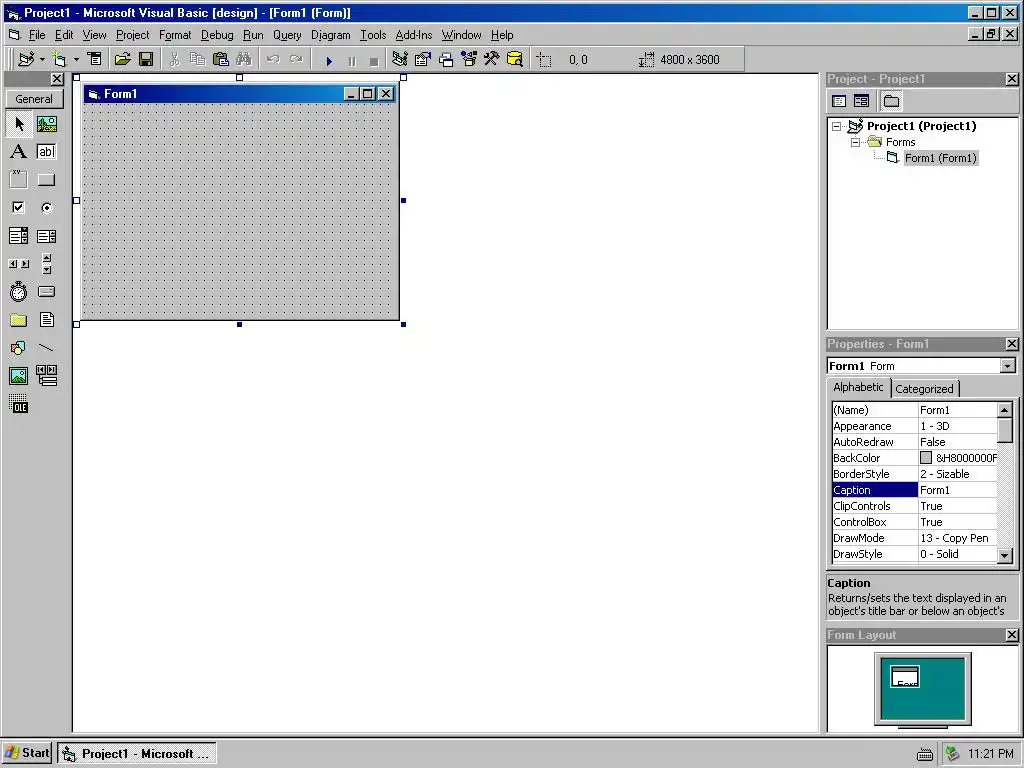Click the Caption property value Form1
1024x768 pixels.
(x=957, y=490)
